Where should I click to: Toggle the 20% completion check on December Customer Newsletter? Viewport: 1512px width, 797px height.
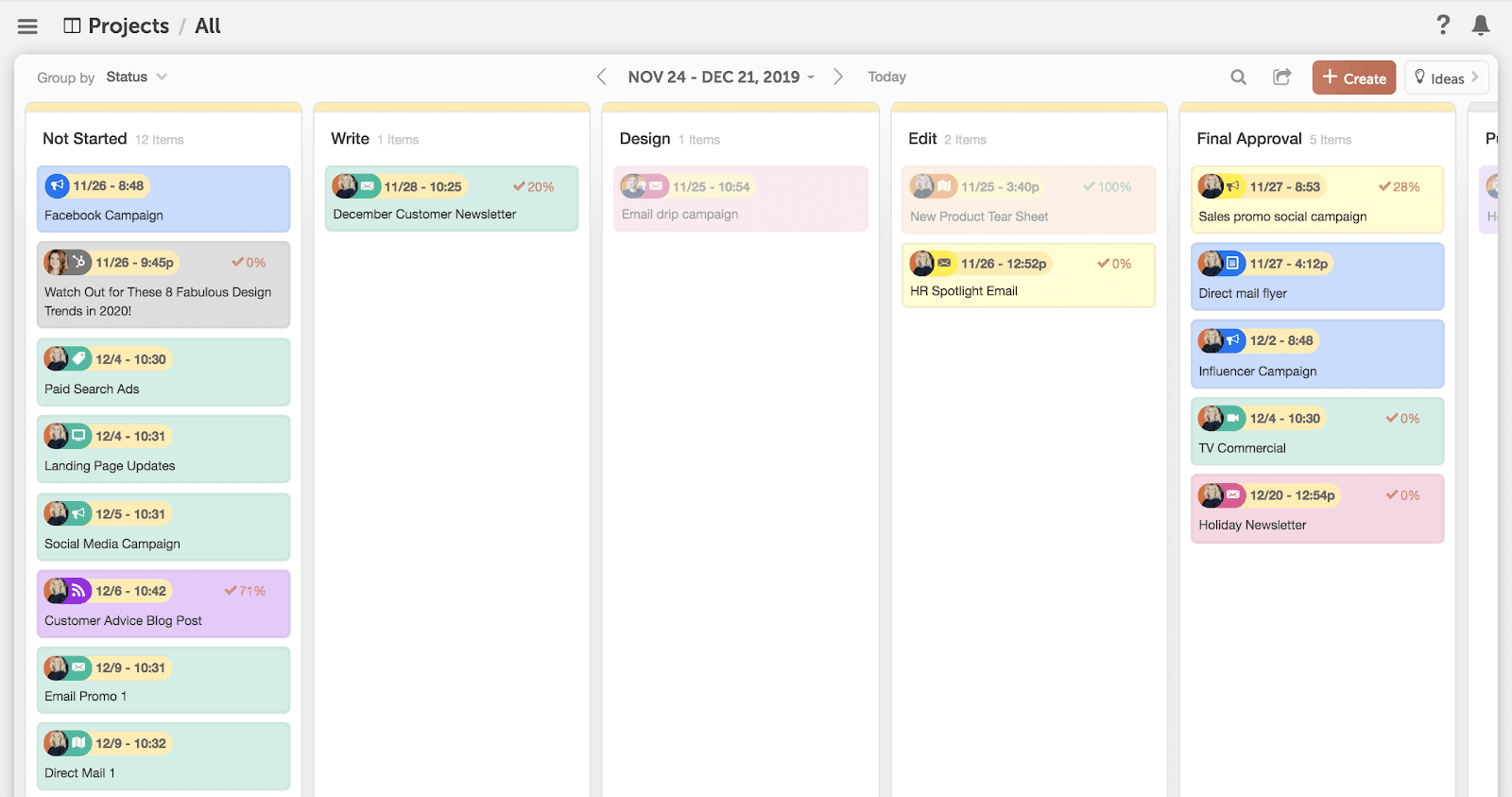coord(519,187)
